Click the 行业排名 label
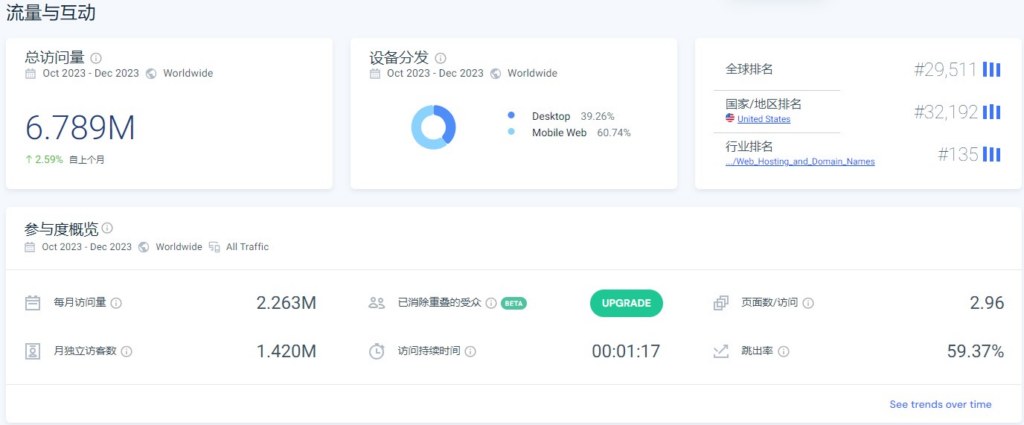 click(749, 146)
